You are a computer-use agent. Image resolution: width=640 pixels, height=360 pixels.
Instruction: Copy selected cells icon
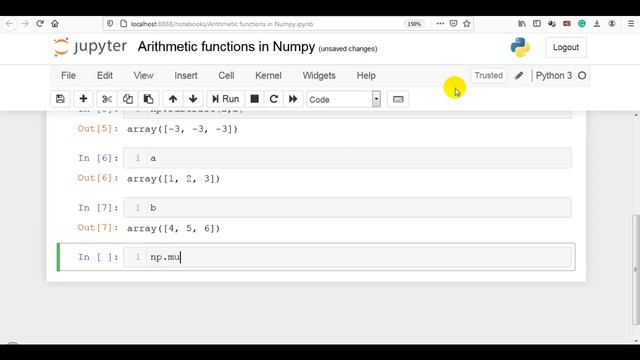[128, 99]
